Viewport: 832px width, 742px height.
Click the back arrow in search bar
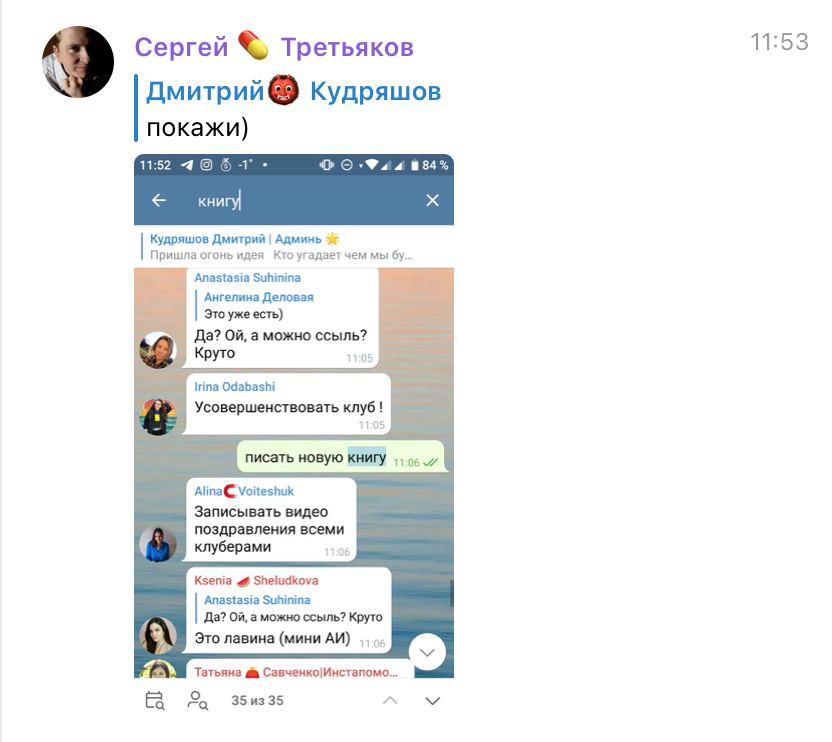[159, 200]
